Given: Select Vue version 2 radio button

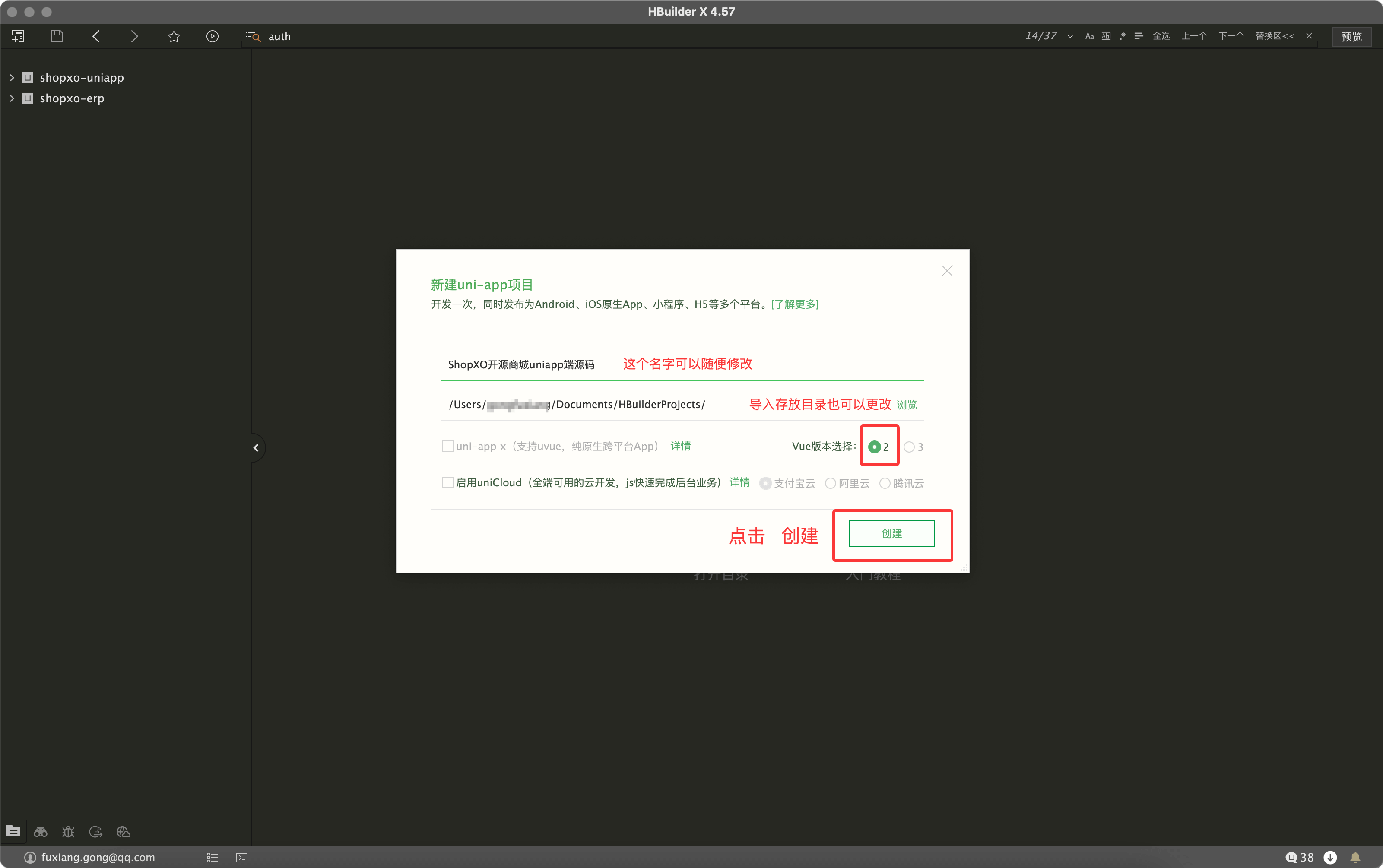Looking at the screenshot, I should [874, 447].
